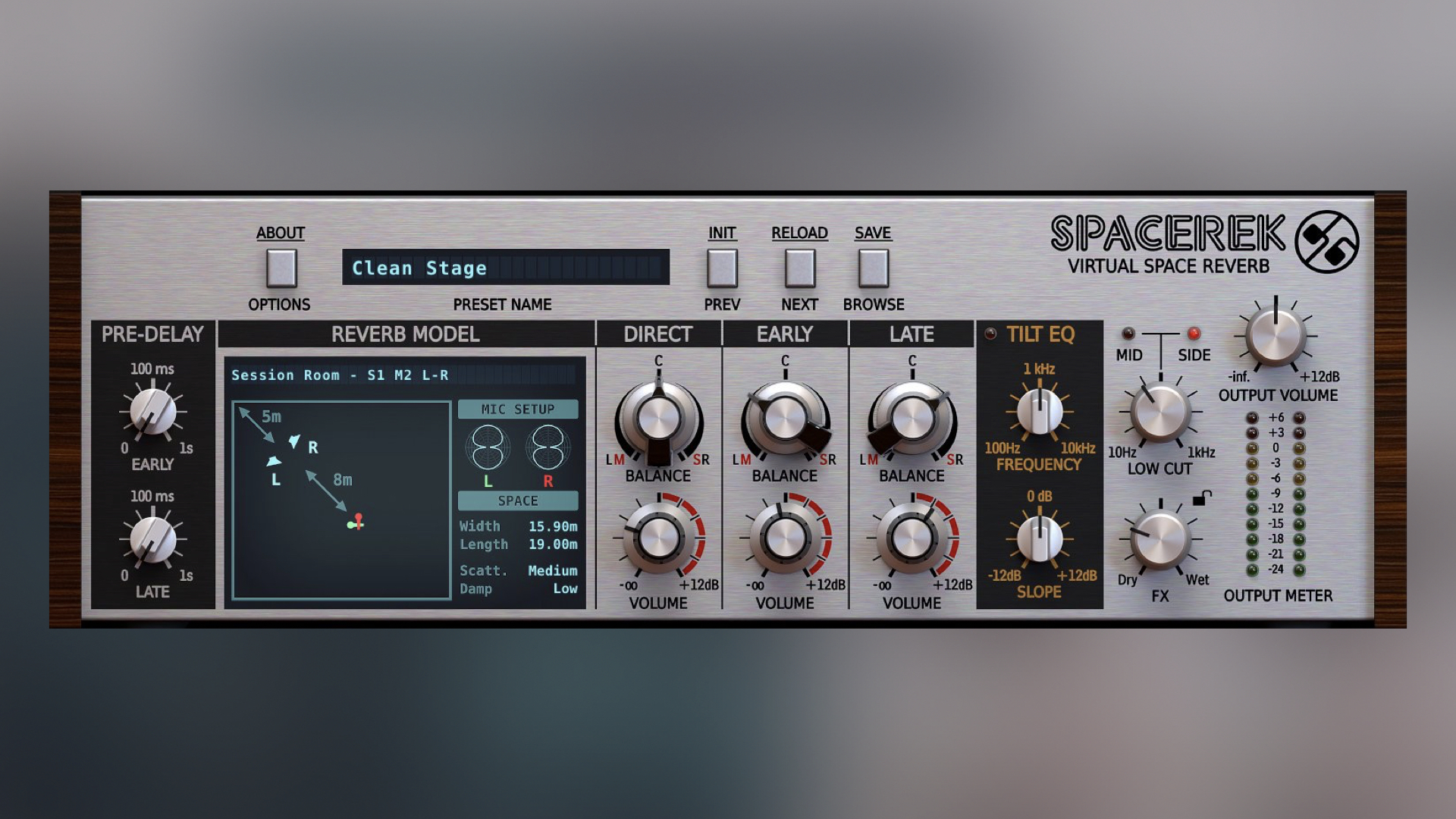Click the SPACEREK title text

point(1168,234)
